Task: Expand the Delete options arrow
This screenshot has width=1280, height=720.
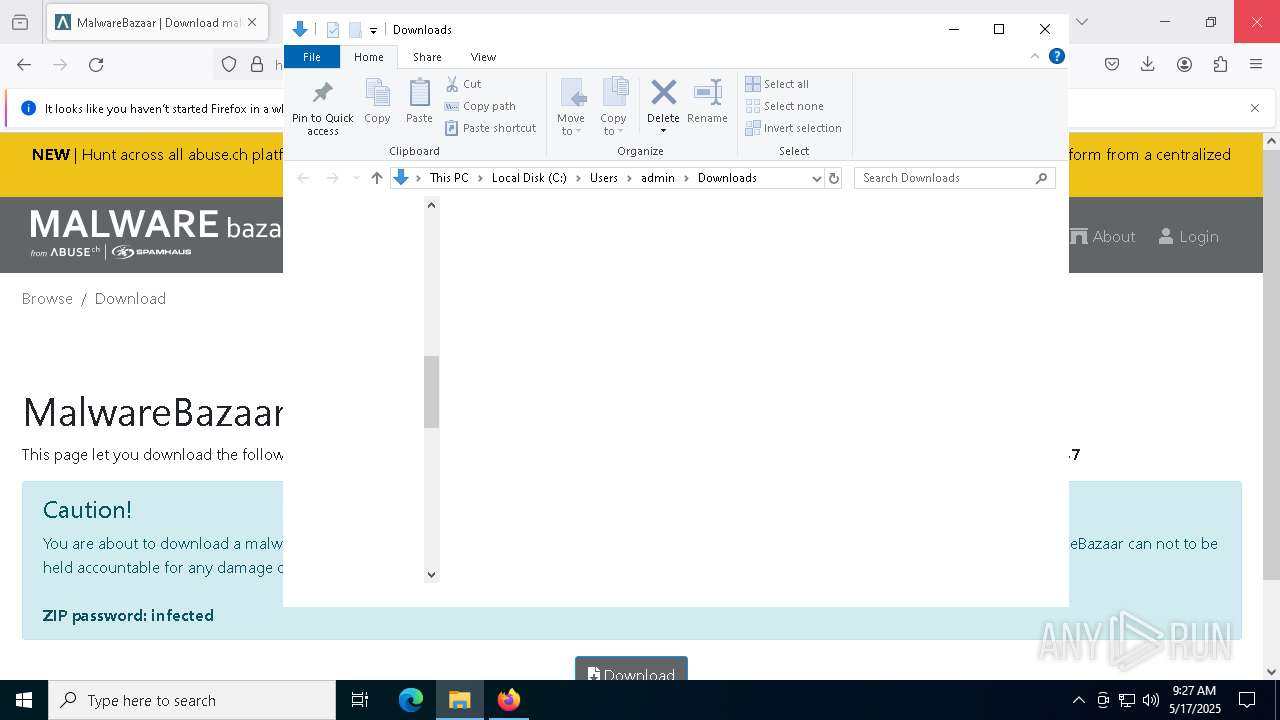Action: point(663,131)
